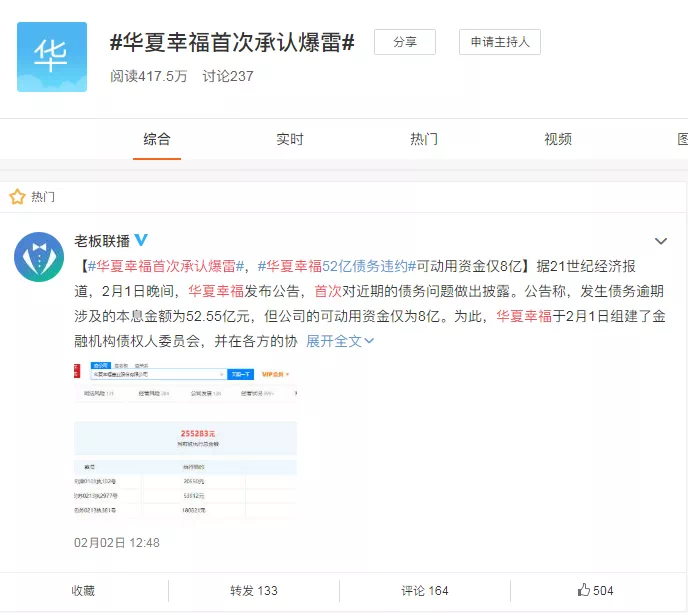Open the post's screenshot thumbnail

(x=185, y=443)
